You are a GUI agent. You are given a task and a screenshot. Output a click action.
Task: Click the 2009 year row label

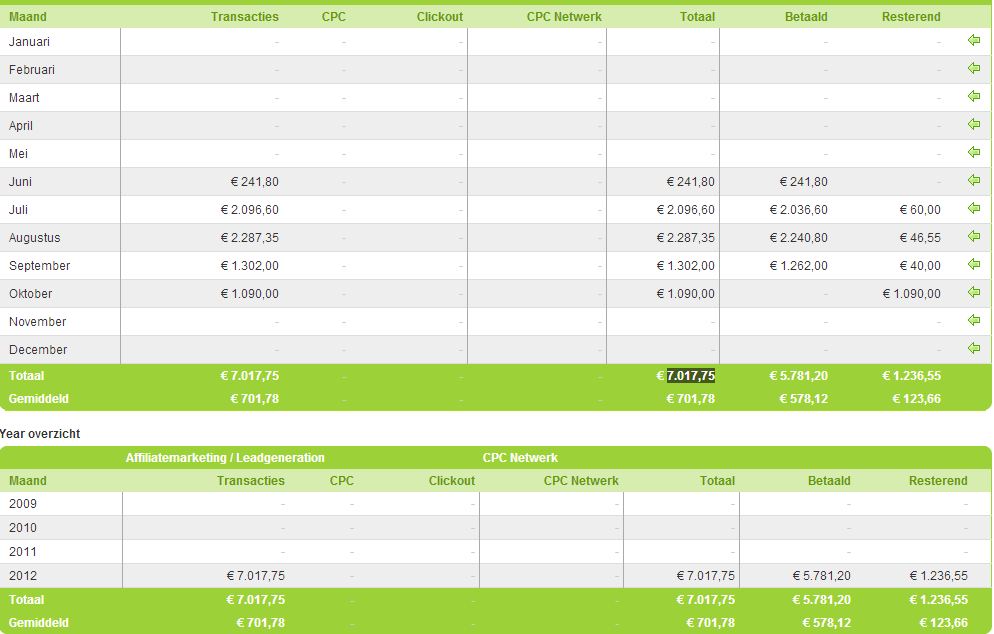[23, 504]
